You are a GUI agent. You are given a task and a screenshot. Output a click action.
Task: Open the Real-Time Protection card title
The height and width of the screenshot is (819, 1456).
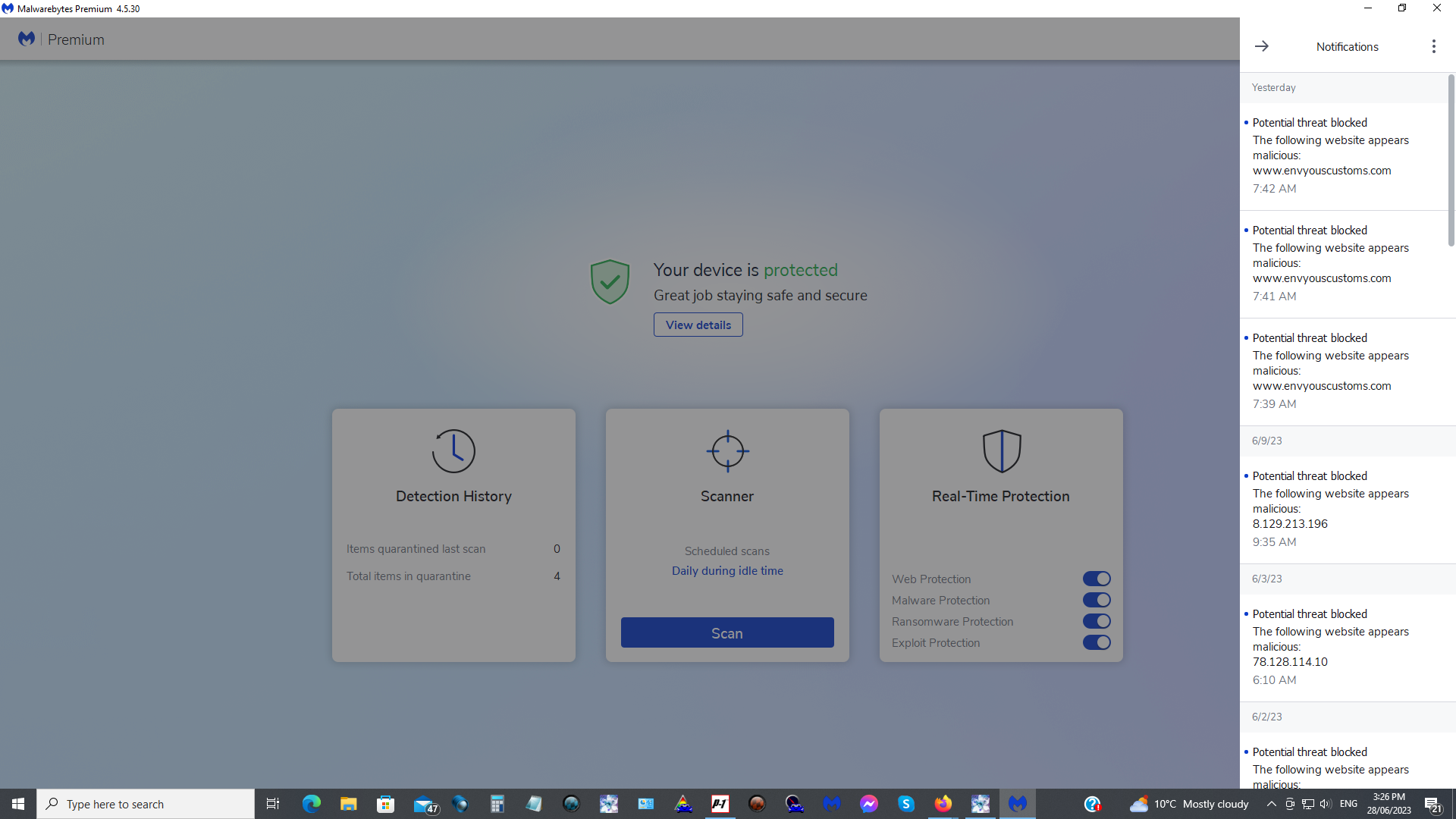point(1001,496)
